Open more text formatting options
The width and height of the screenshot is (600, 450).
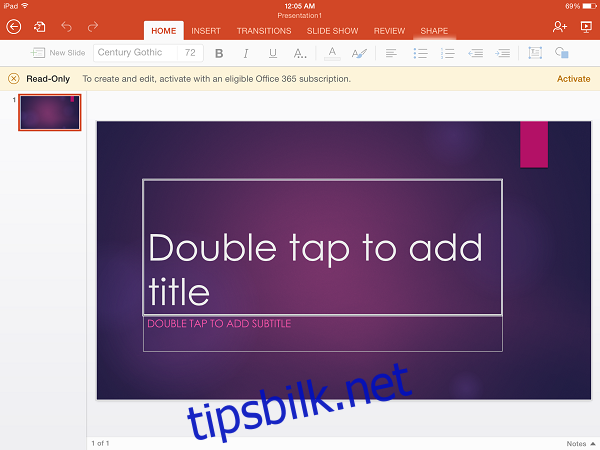pos(300,53)
